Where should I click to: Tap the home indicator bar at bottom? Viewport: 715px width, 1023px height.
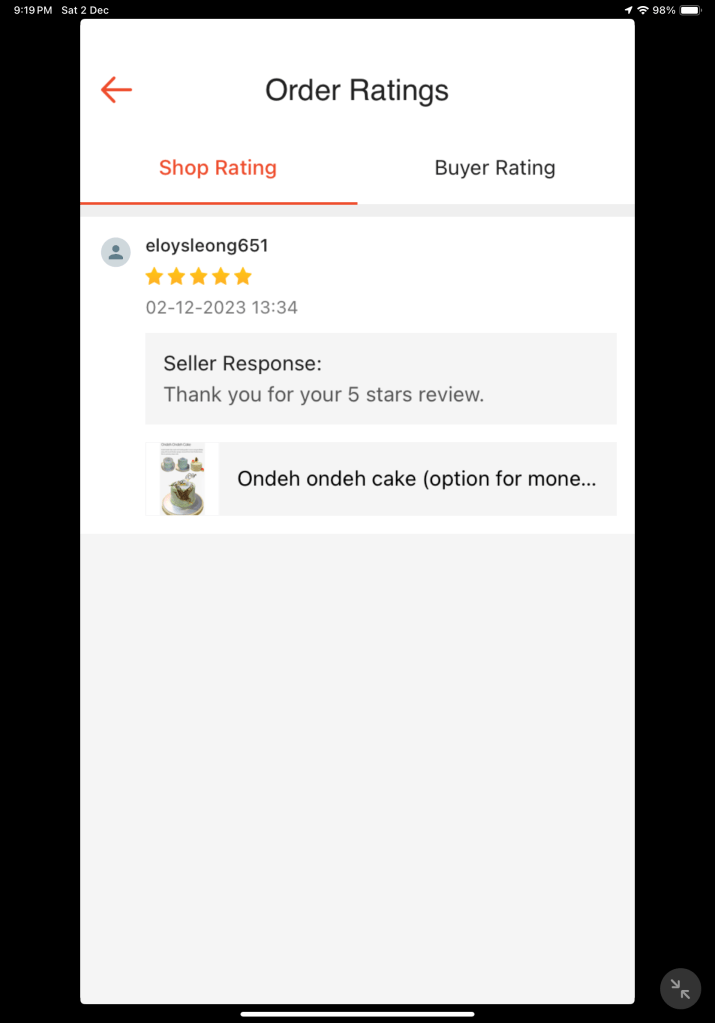[x=358, y=1015]
